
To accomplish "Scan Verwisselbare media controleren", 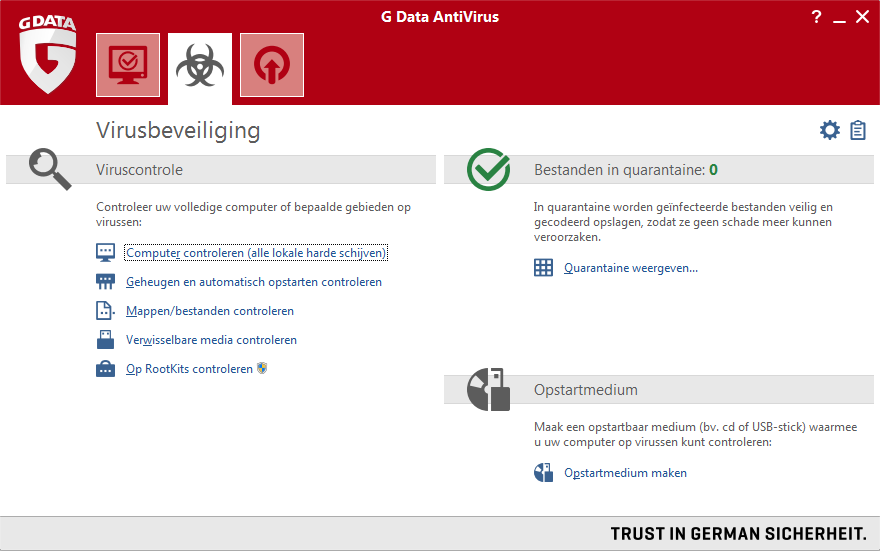I will (211, 340).
